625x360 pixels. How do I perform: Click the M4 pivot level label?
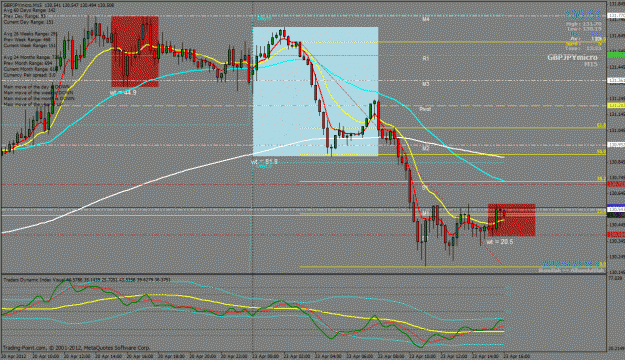pos(426,19)
